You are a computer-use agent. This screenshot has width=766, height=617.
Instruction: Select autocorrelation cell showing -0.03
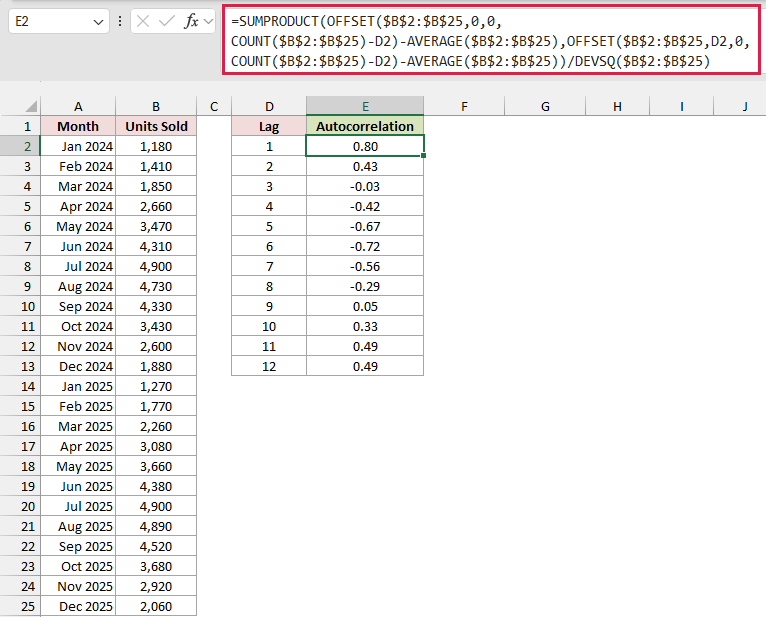[x=365, y=186]
